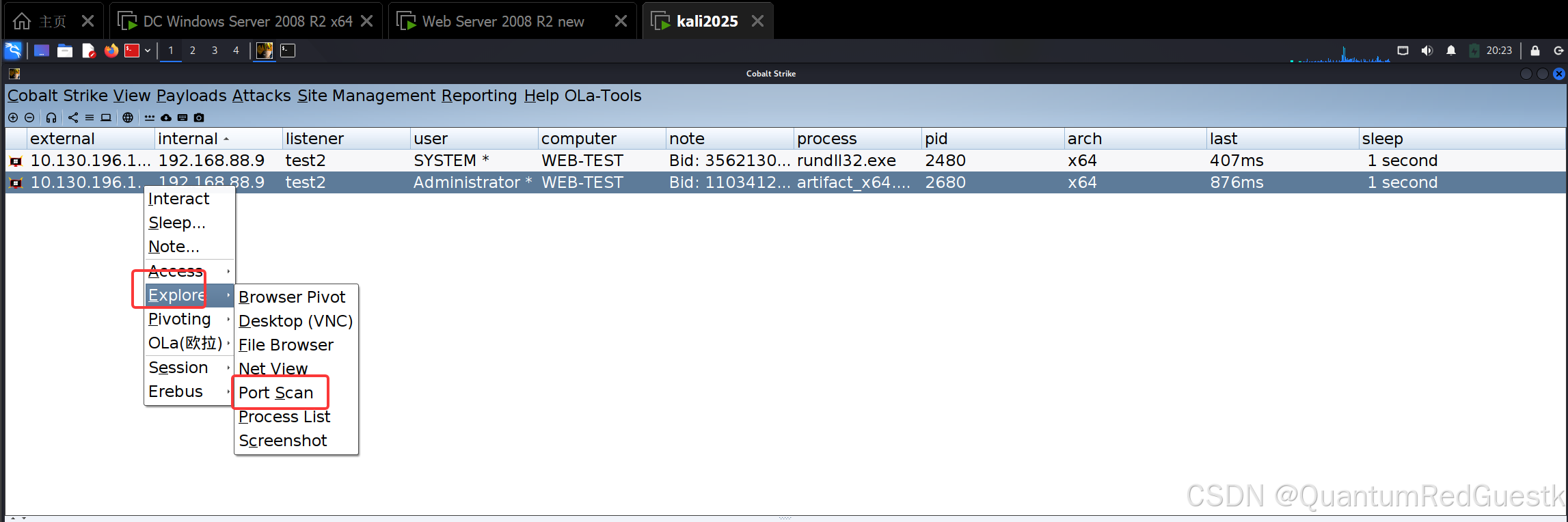Expand the Erebus submenu

click(189, 391)
